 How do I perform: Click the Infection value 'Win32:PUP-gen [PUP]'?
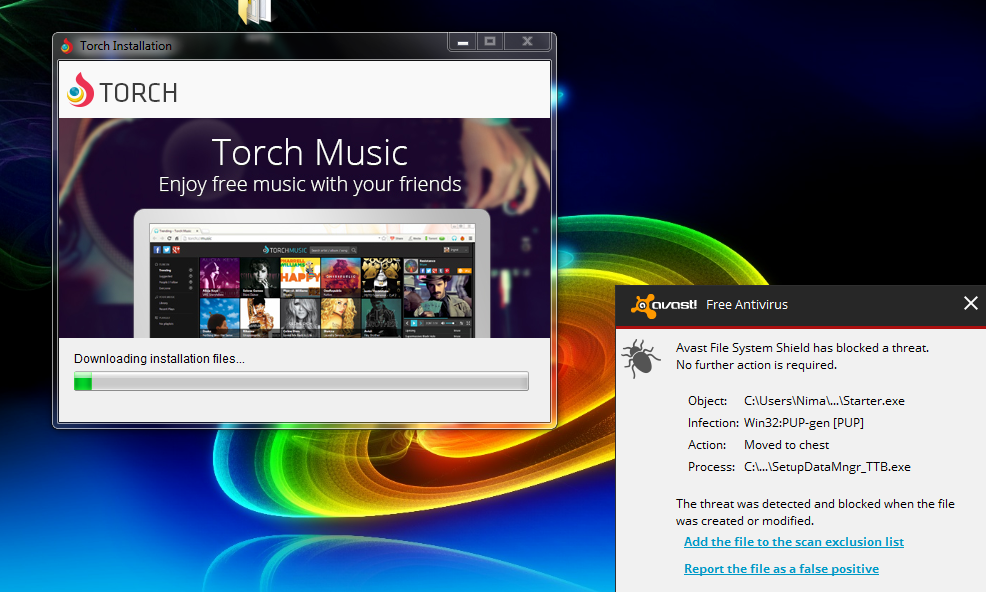(x=804, y=423)
